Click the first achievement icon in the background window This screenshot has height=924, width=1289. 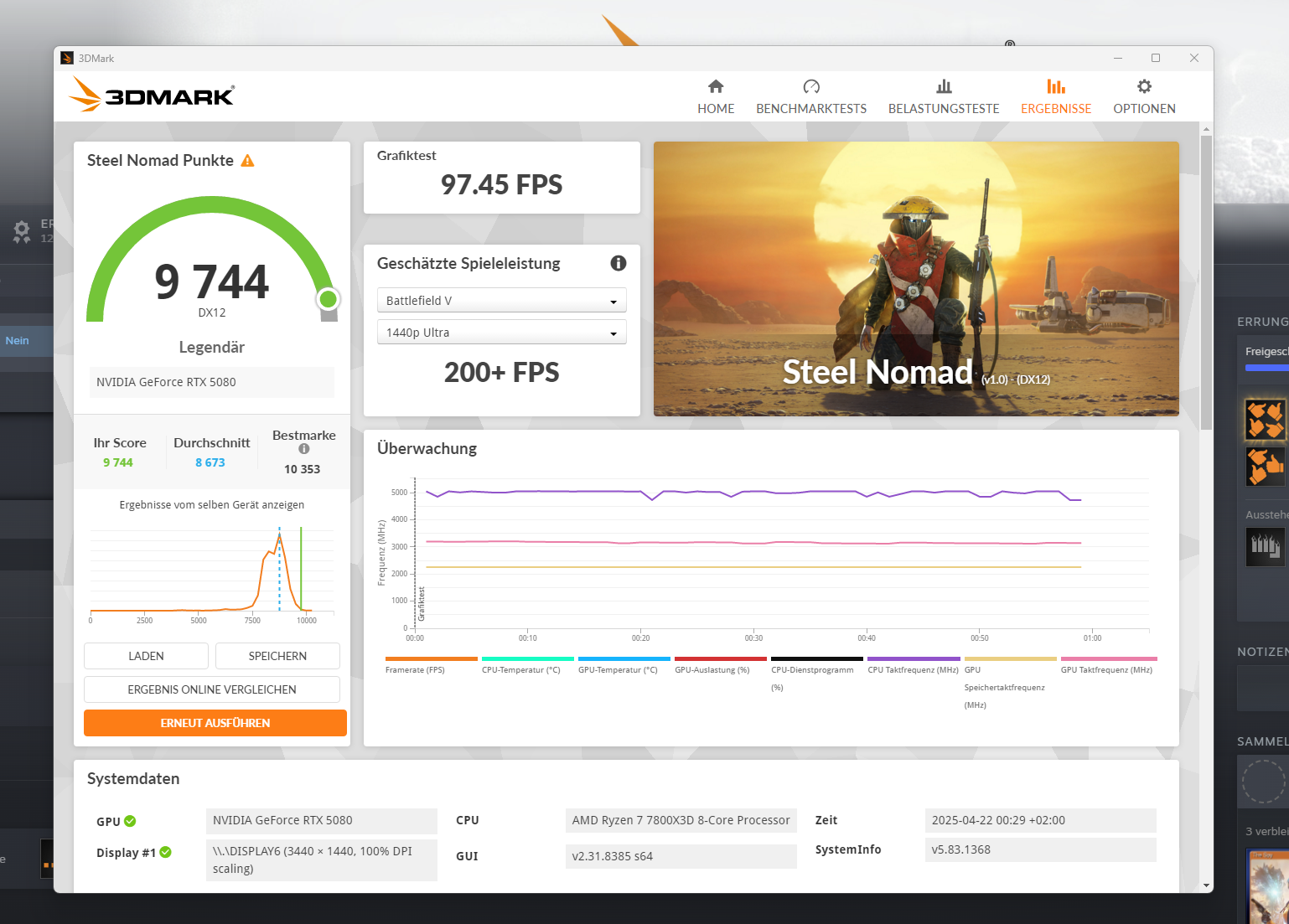coord(1266,420)
